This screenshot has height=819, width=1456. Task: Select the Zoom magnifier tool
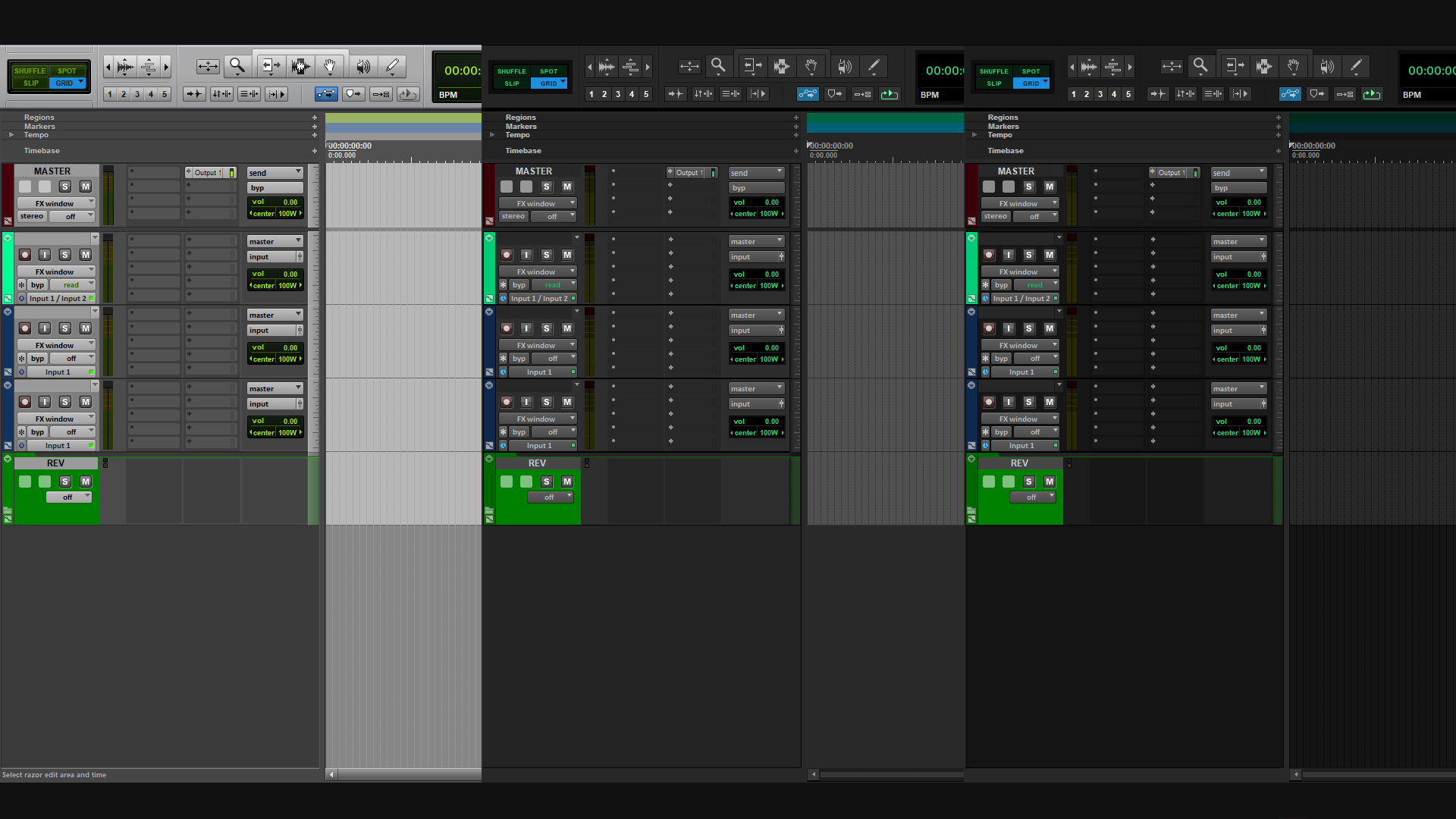click(237, 66)
